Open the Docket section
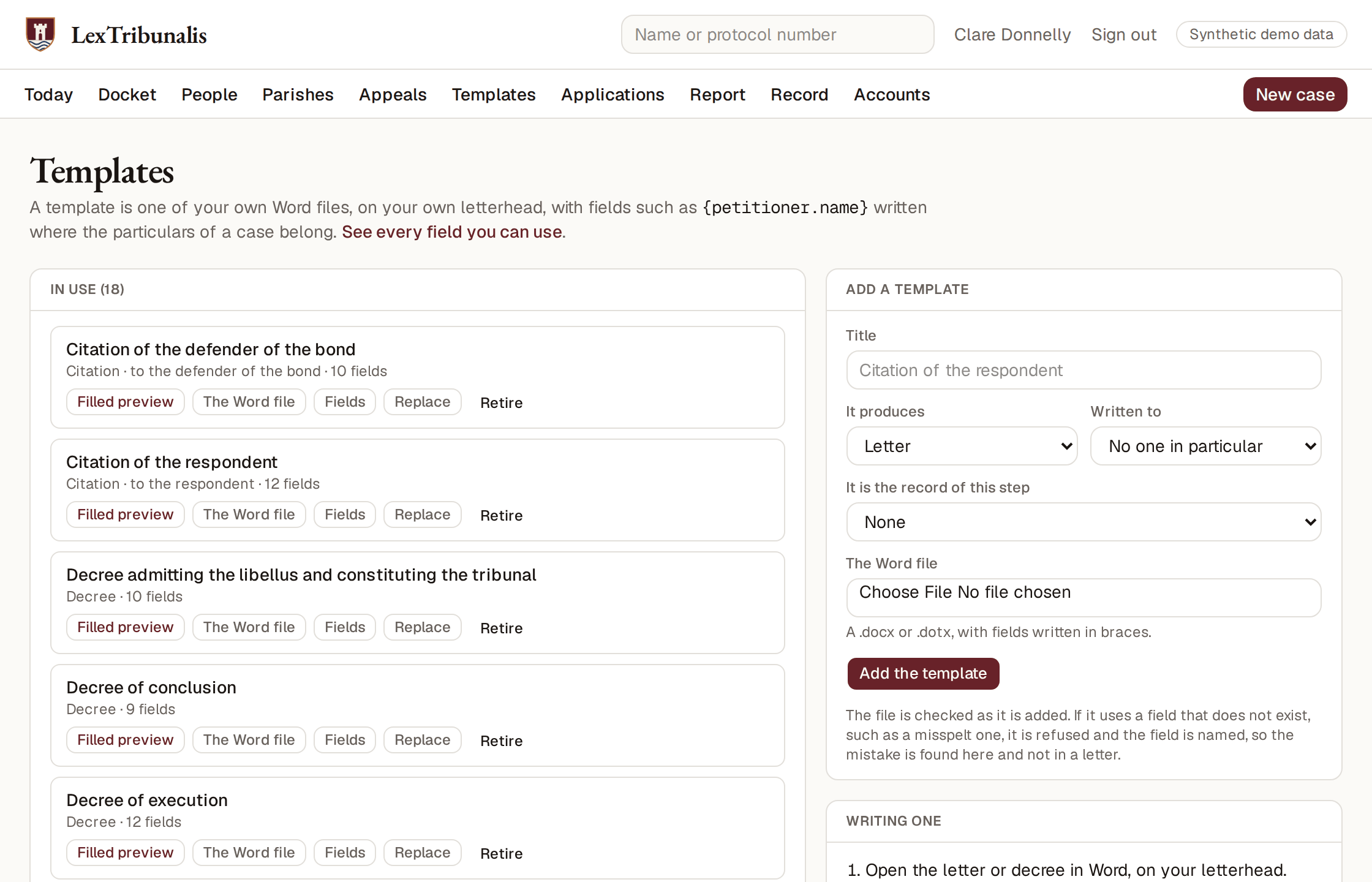The image size is (1372, 882). pos(127,94)
